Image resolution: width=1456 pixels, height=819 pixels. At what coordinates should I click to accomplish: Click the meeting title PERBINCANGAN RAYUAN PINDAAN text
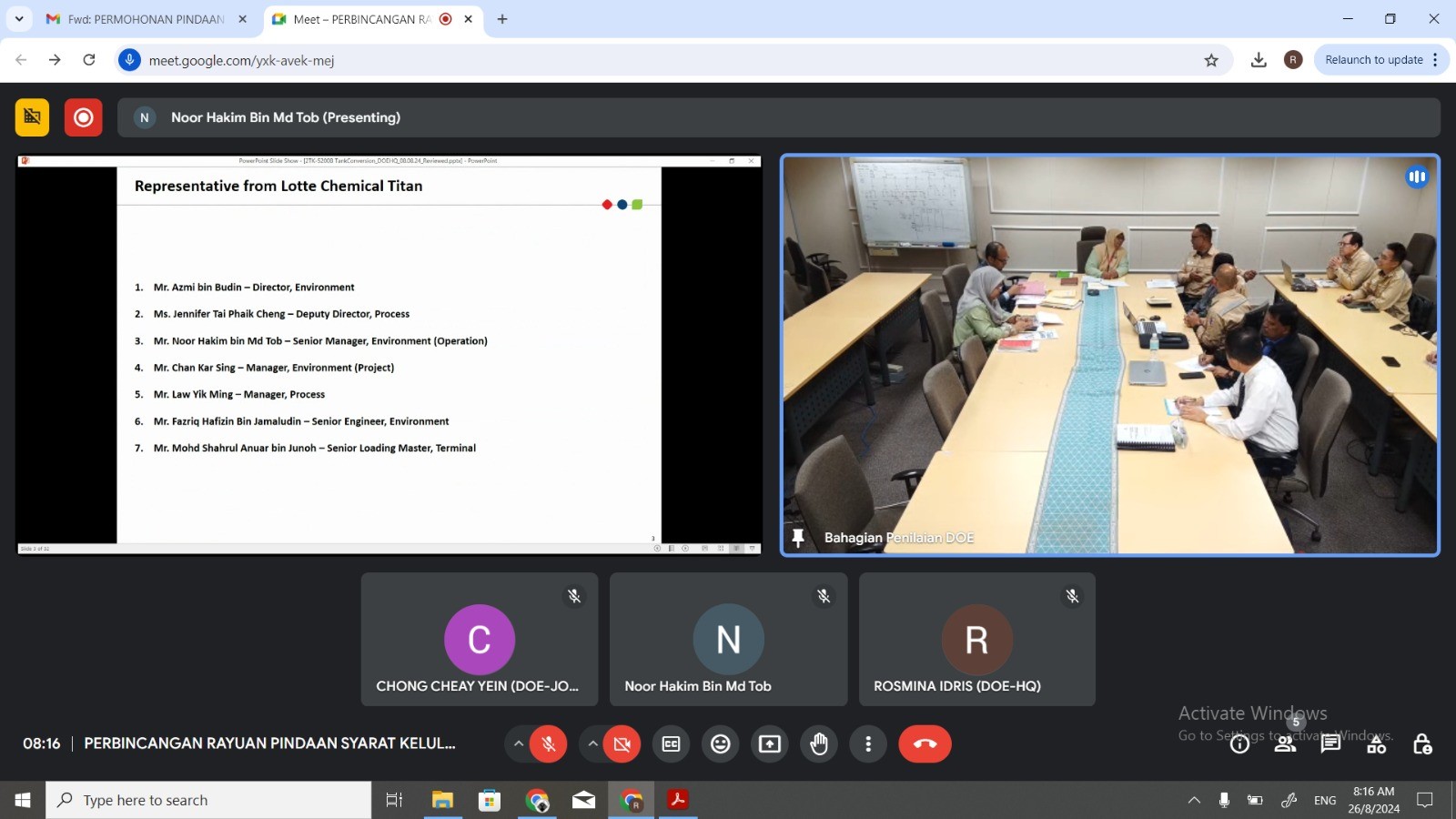[269, 743]
